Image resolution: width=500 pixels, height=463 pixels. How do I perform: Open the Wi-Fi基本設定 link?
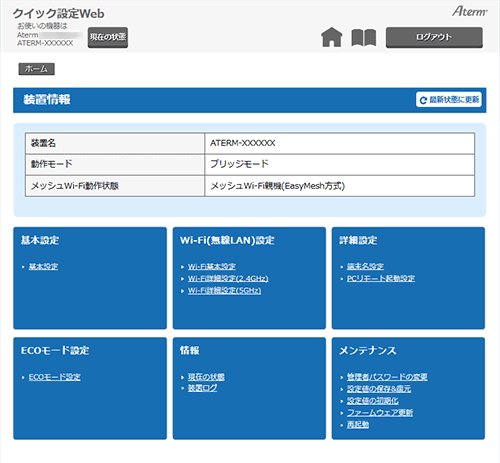[212, 267]
